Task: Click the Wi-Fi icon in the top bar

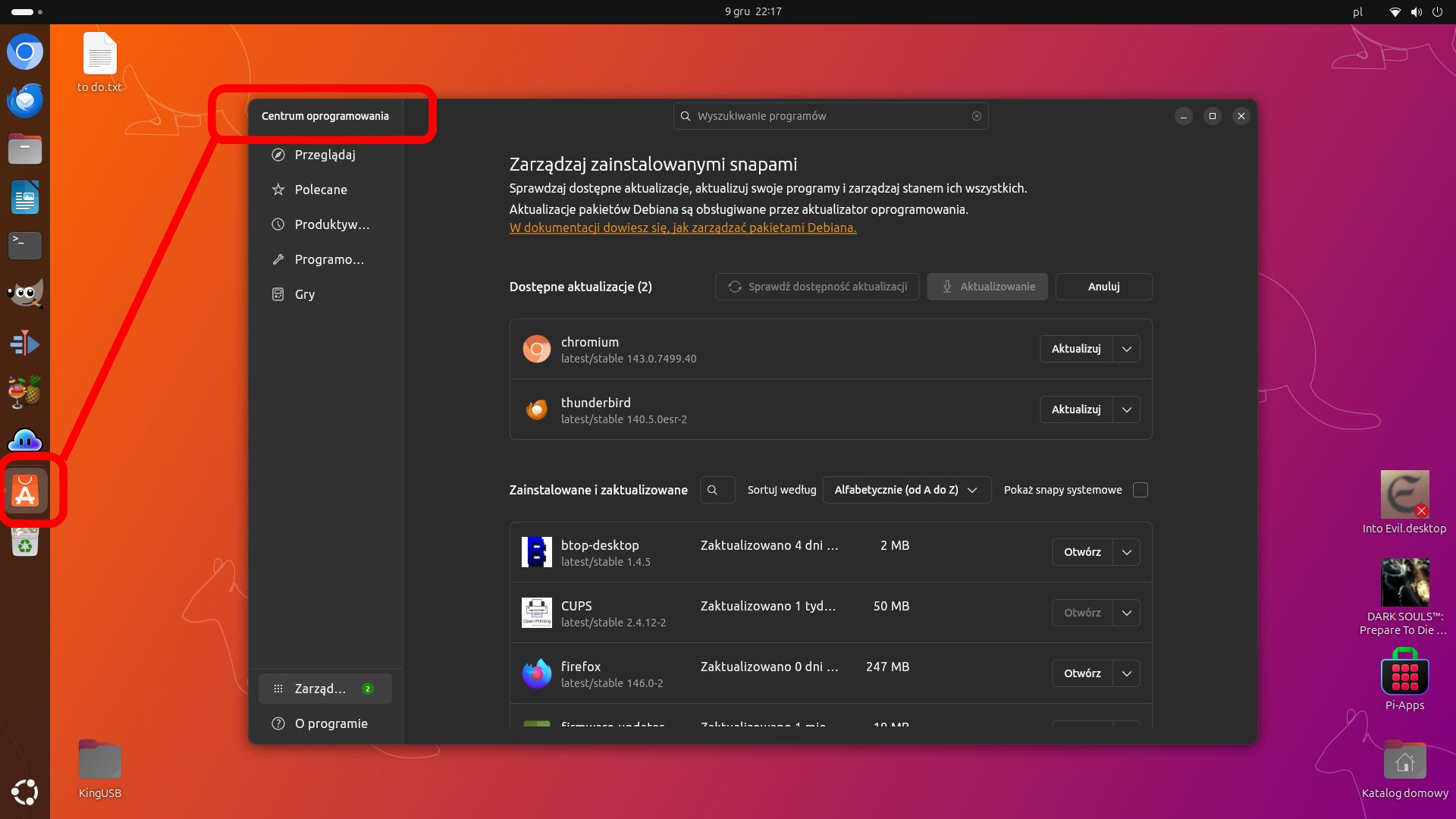Action: point(1394,11)
